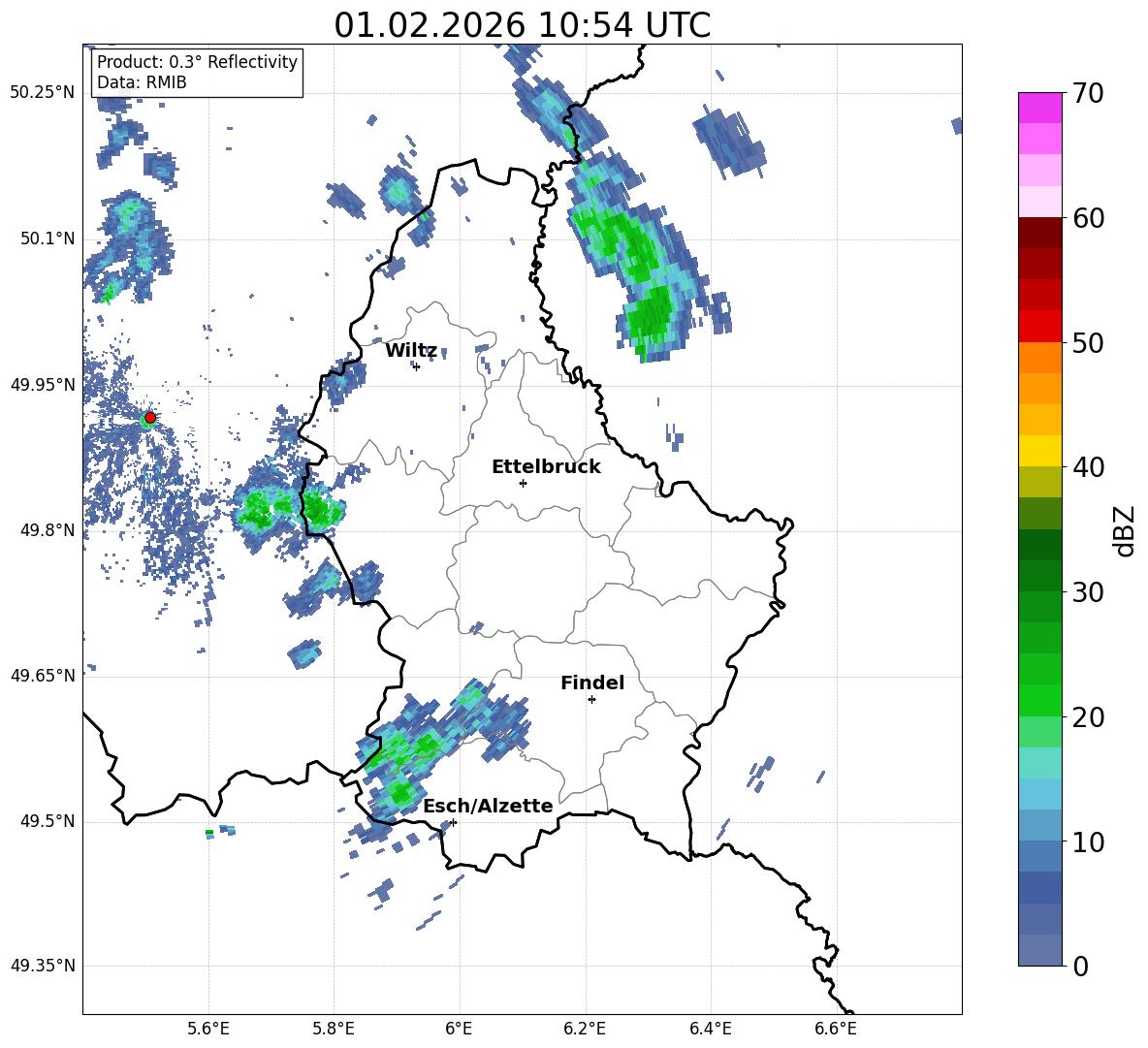
Task: Click the yellow colorbar segment near 40
Action: click(1040, 452)
